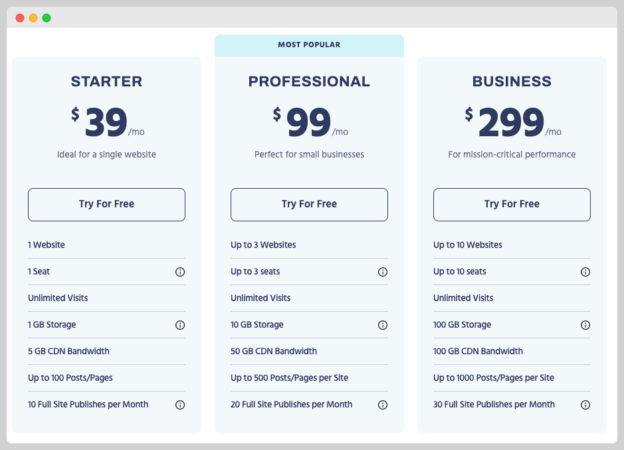Image resolution: width=624 pixels, height=450 pixels.
Task: Open info icon beside Up to 3 seats
Action: (383, 271)
